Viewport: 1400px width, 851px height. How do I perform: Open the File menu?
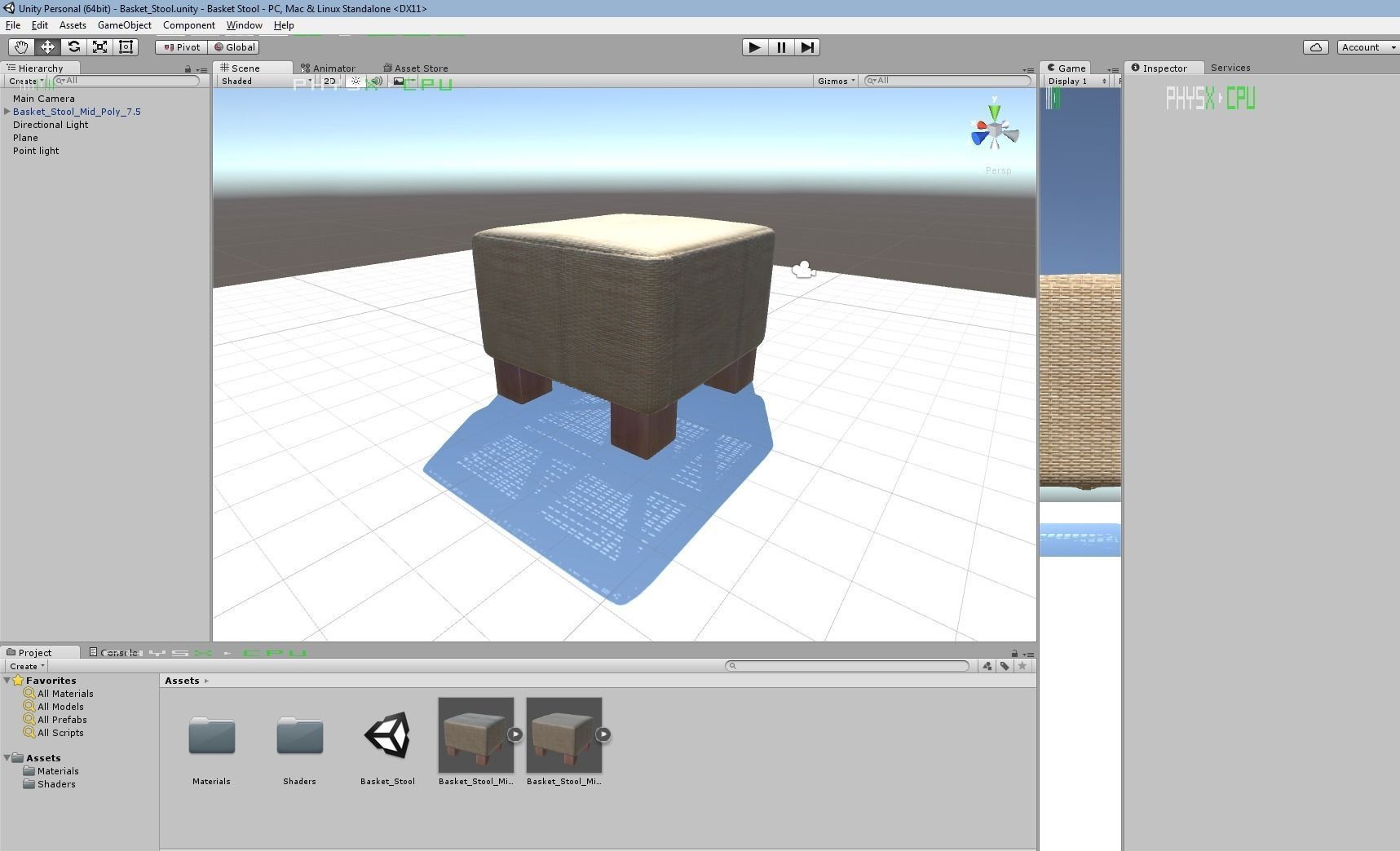click(x=13, y=25)
